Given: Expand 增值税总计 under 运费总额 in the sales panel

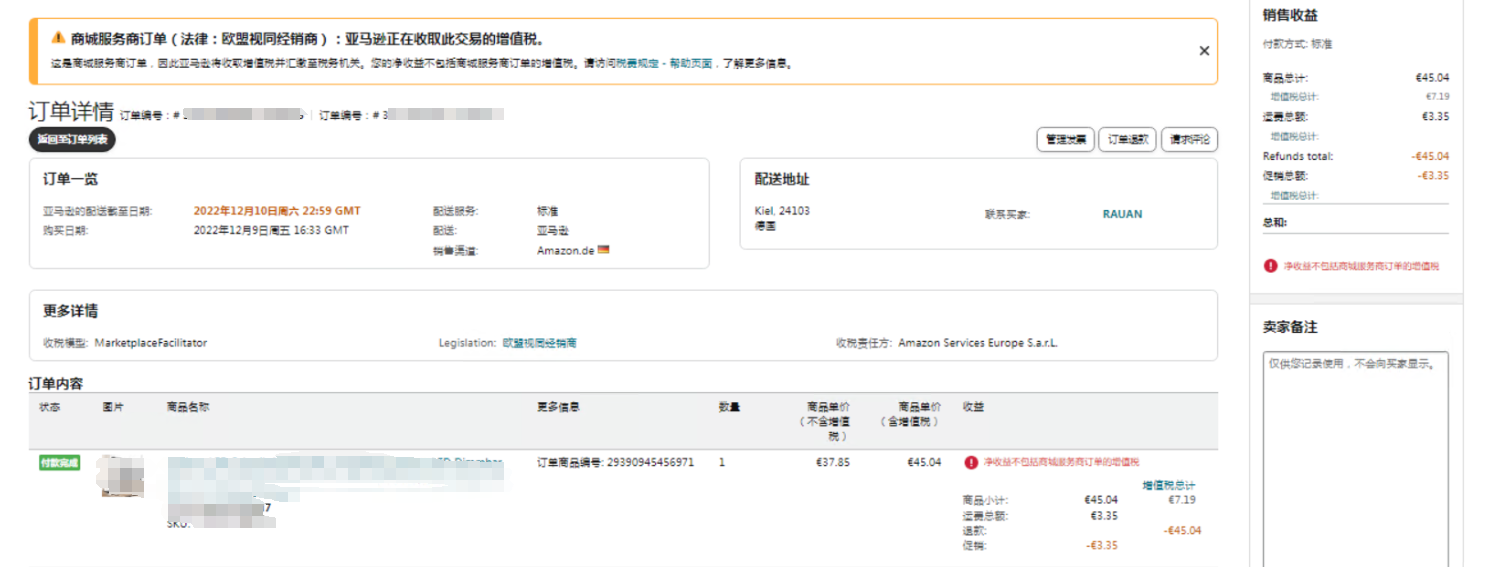Looking at the screenshot, I should (x=1294, y=136).
